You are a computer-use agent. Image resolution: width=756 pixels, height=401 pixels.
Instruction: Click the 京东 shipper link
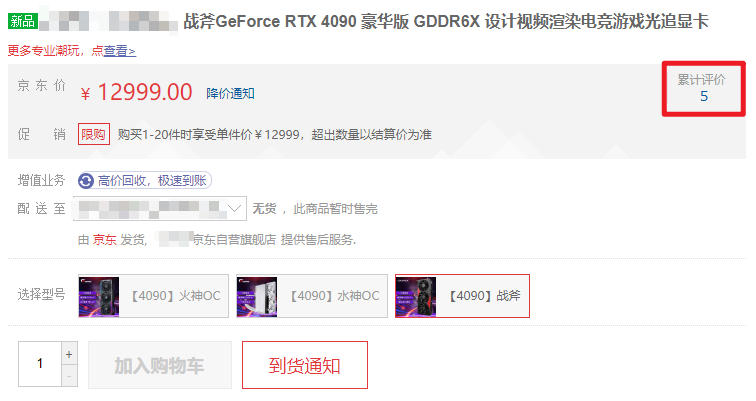[x=105, y=240]
